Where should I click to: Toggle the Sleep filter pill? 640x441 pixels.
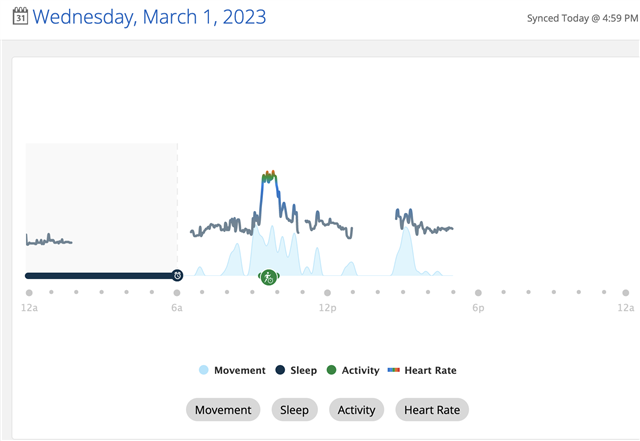click(x=294, y=410)
